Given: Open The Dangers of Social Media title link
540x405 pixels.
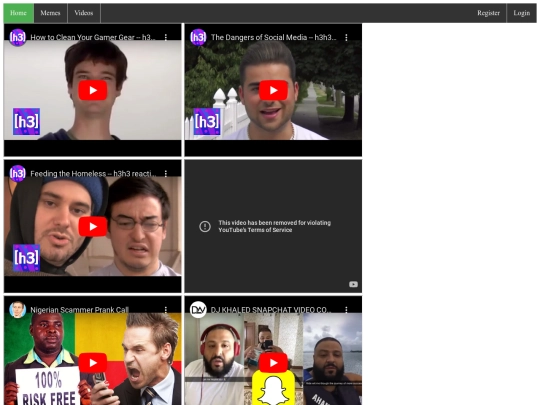Looking at the screenshot, I should [273, 37].
